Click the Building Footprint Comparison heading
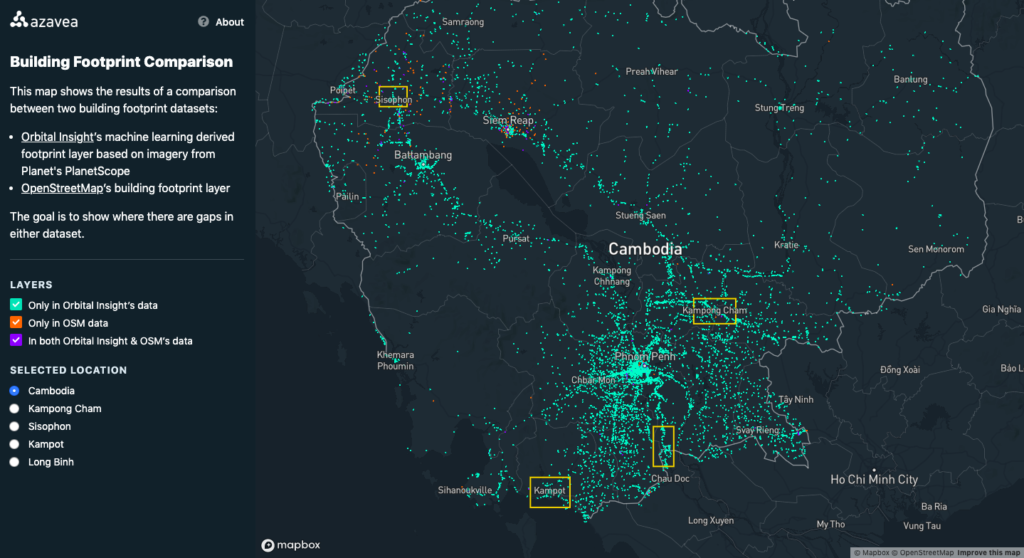 [121, 61]
